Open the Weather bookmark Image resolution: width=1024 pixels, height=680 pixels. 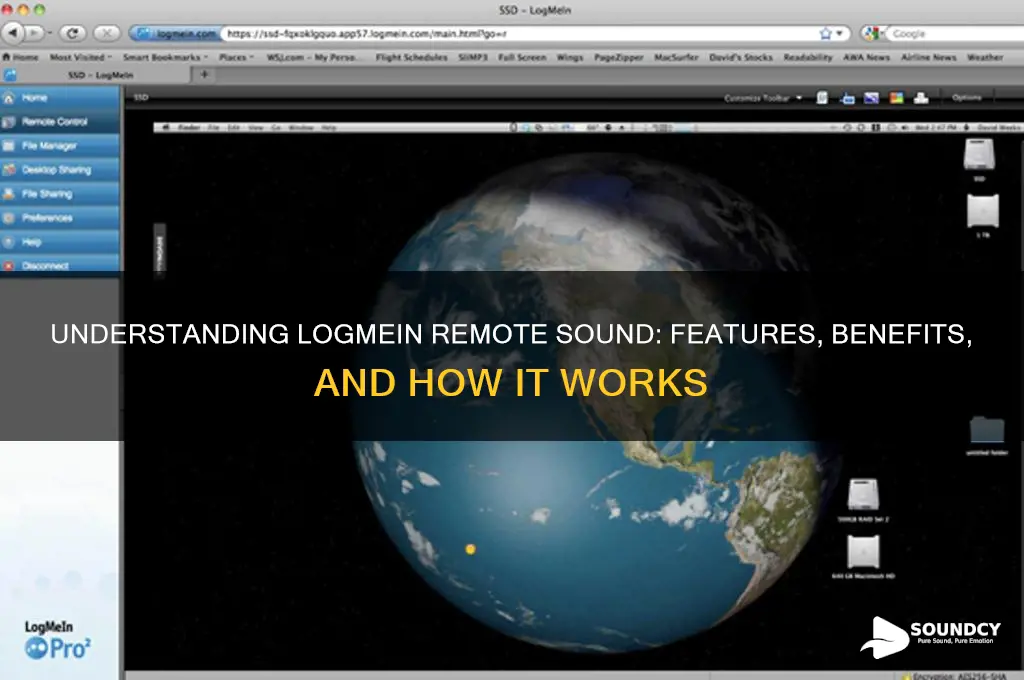coord(985,57)
